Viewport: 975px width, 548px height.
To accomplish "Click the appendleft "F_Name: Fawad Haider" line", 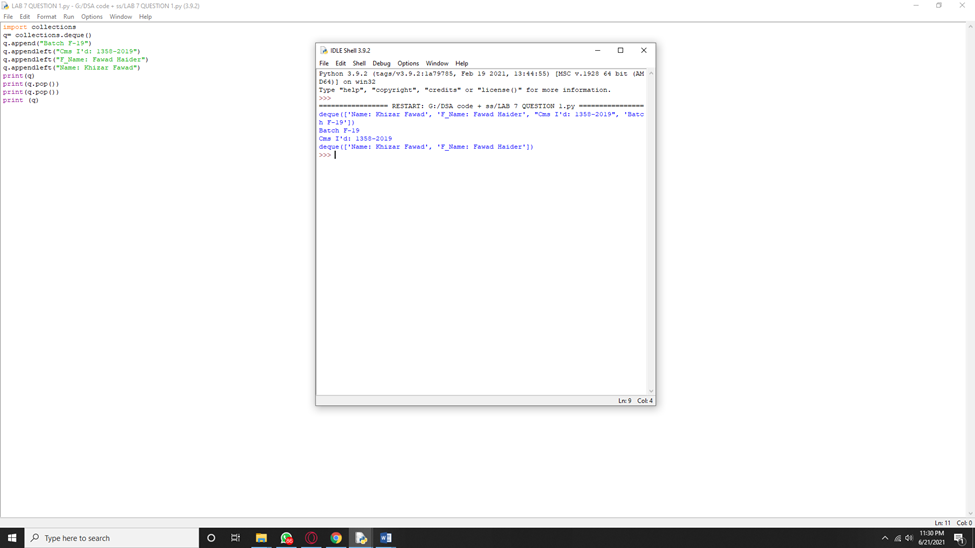I will pyautogui.click(x=76, y=60).
